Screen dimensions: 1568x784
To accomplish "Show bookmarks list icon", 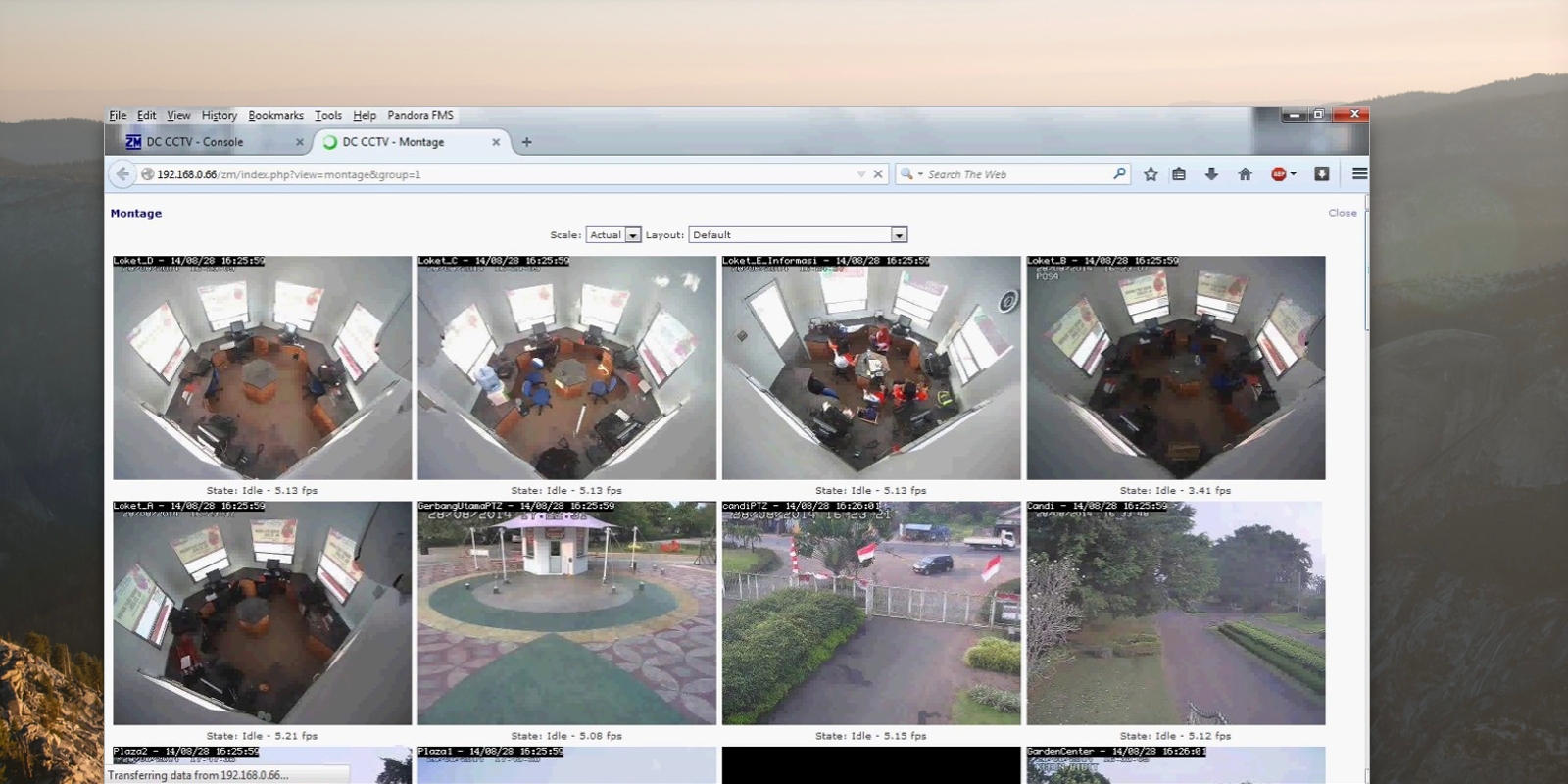I will click(1179, 173).
